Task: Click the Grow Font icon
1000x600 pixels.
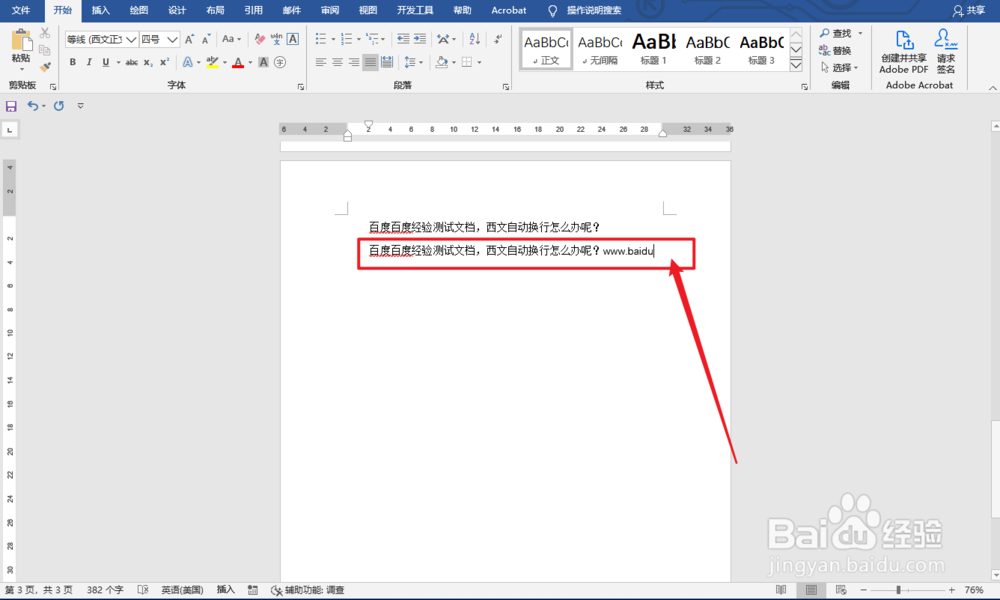Action: [x=189, y=40]
